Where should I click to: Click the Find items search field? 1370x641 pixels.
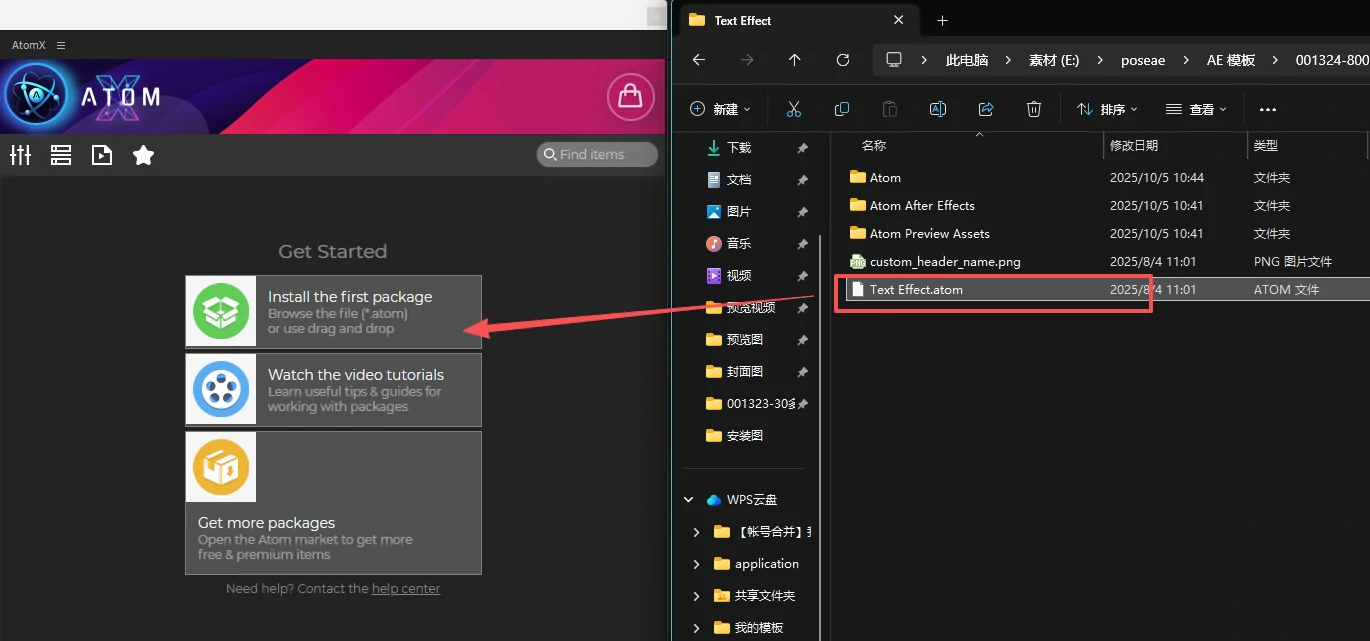598,154
